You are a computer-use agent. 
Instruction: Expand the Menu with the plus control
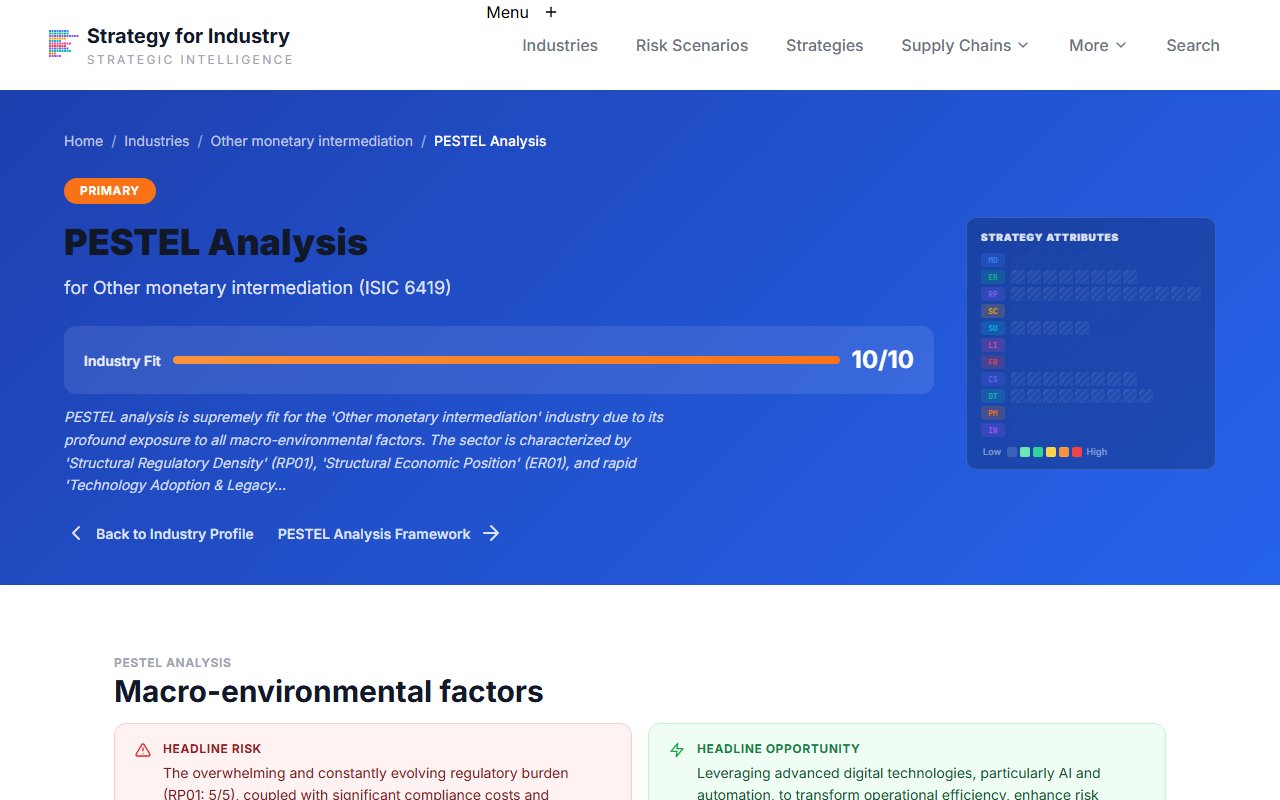coord(550,12)
